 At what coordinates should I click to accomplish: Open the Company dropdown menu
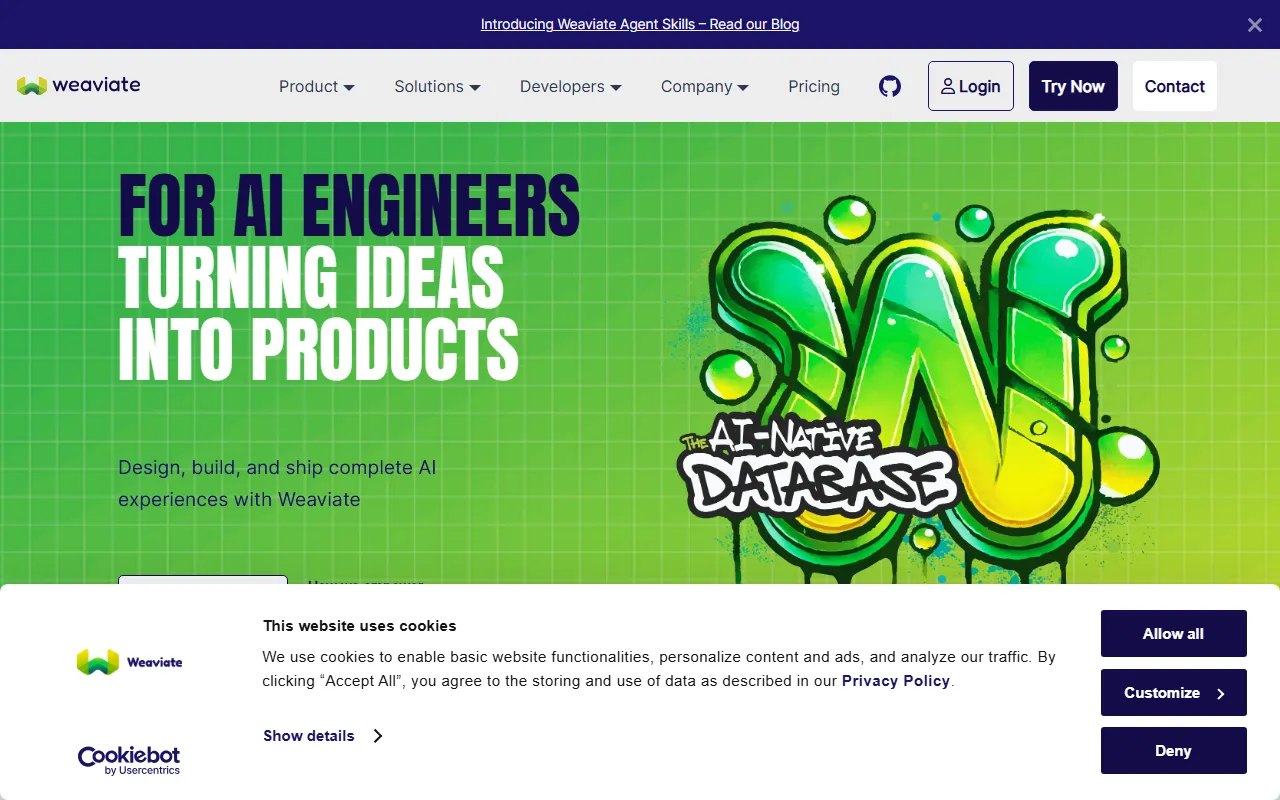click(704, 86)
